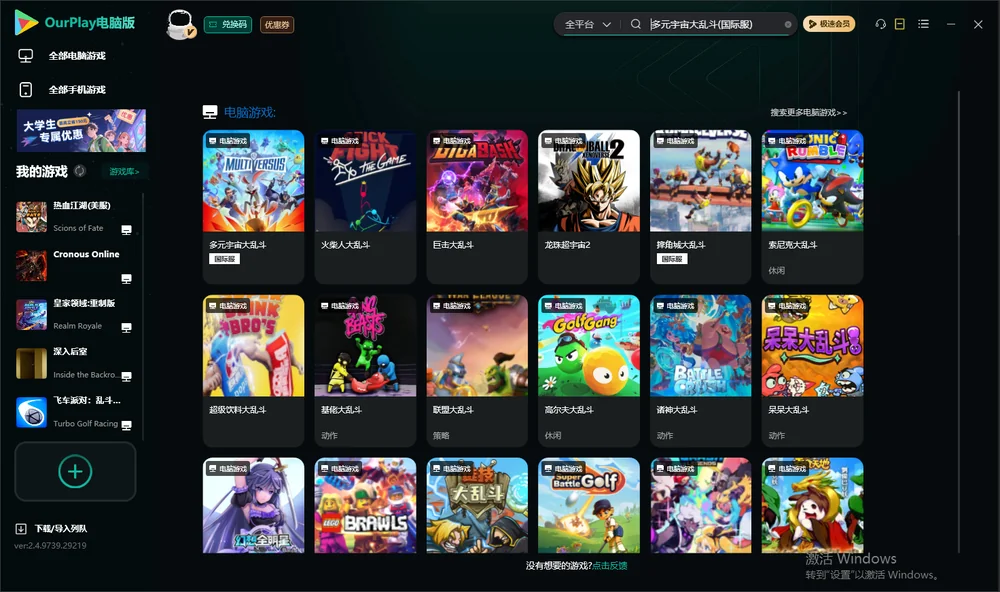1000x592 pixels.
Task: Open the 龙珠超宇宙2 game card
Action: [x=589, y=207]
